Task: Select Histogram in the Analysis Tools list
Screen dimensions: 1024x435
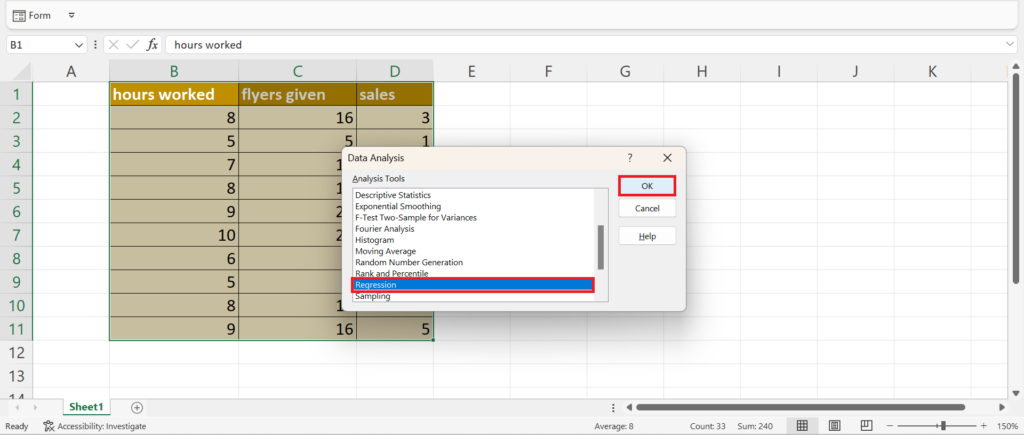Action: coord(374,240)
